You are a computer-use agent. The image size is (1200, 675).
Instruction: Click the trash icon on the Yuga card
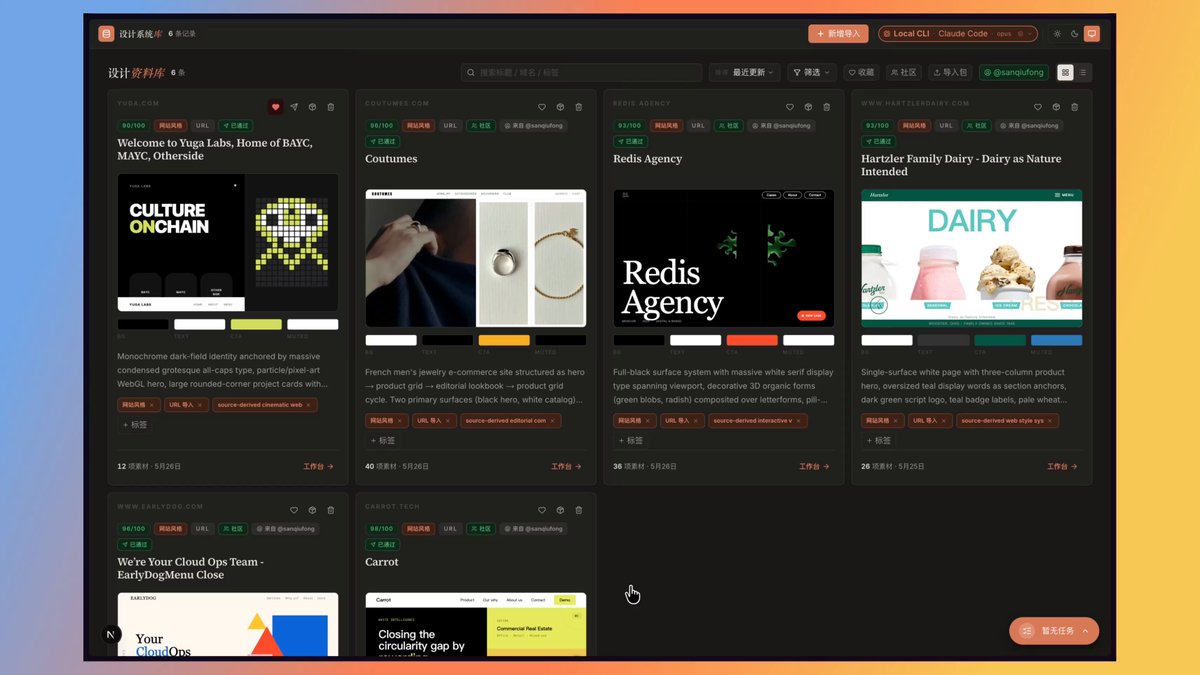(330, 107)
